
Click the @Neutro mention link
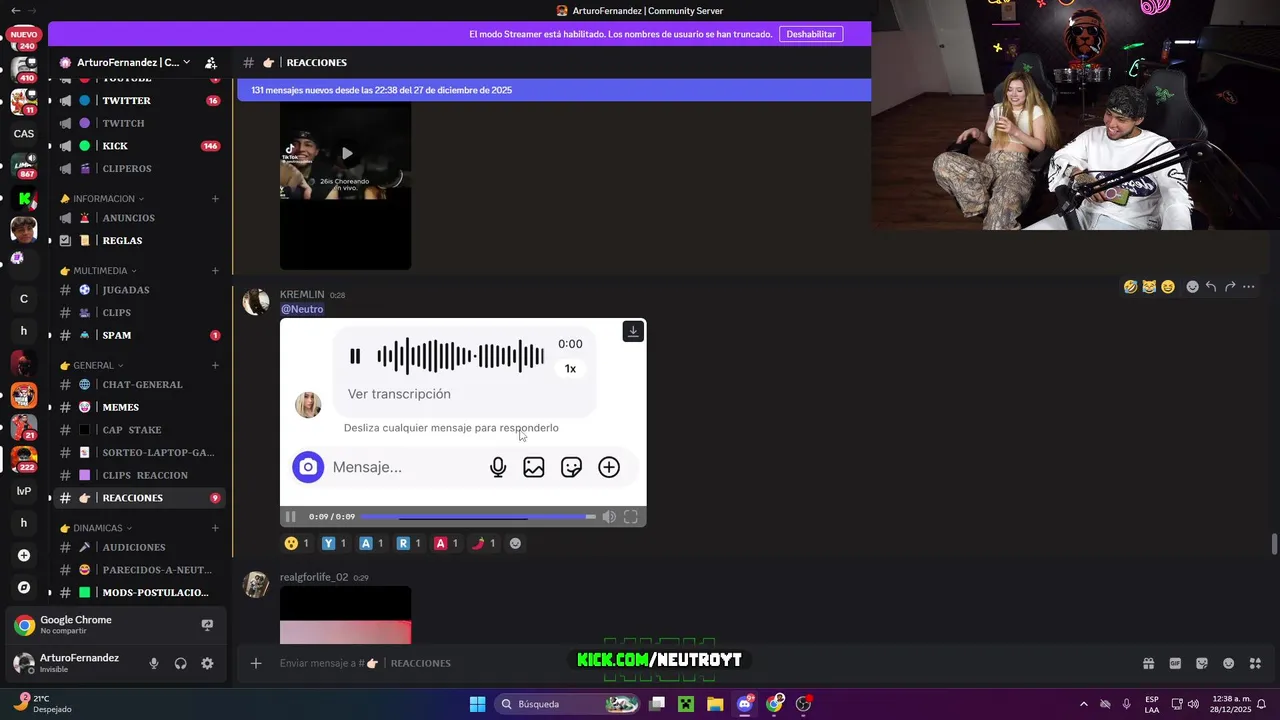tap(302, 309)
